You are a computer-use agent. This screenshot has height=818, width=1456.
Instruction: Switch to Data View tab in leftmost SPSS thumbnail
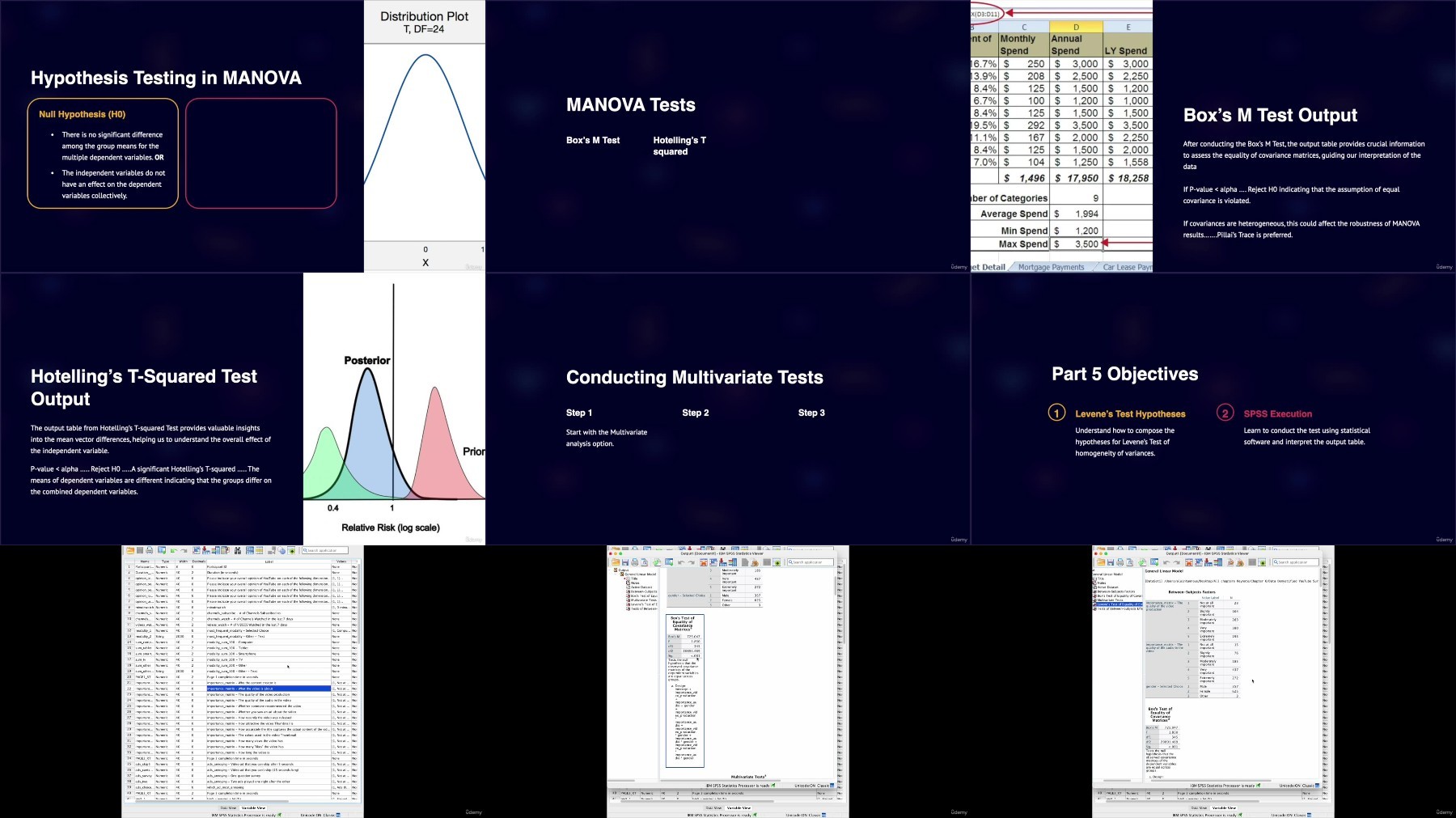point(230,807)
